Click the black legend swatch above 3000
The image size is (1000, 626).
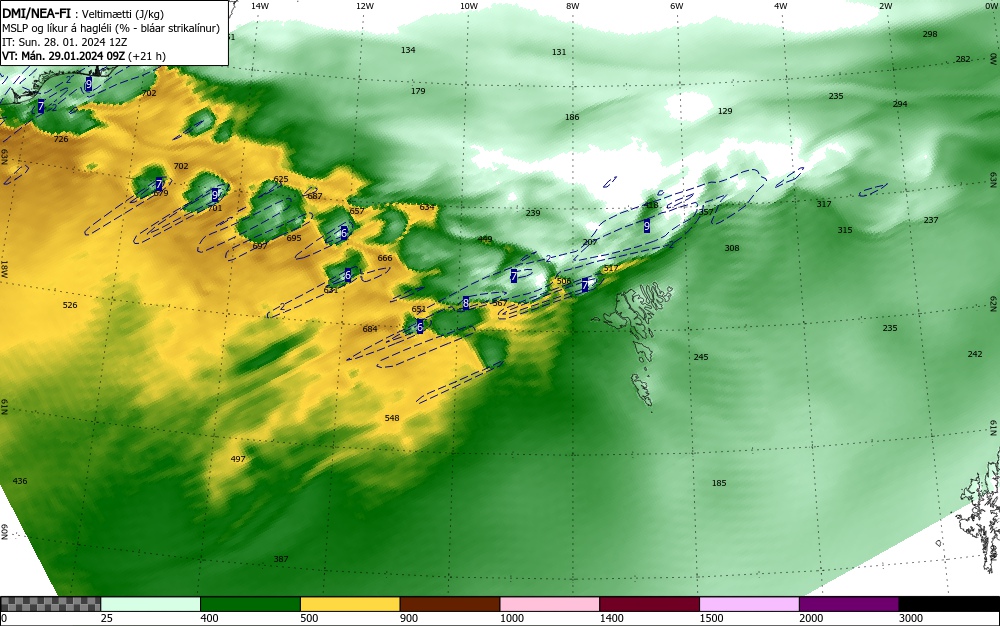pyautogui.click(x=949, y=604)
